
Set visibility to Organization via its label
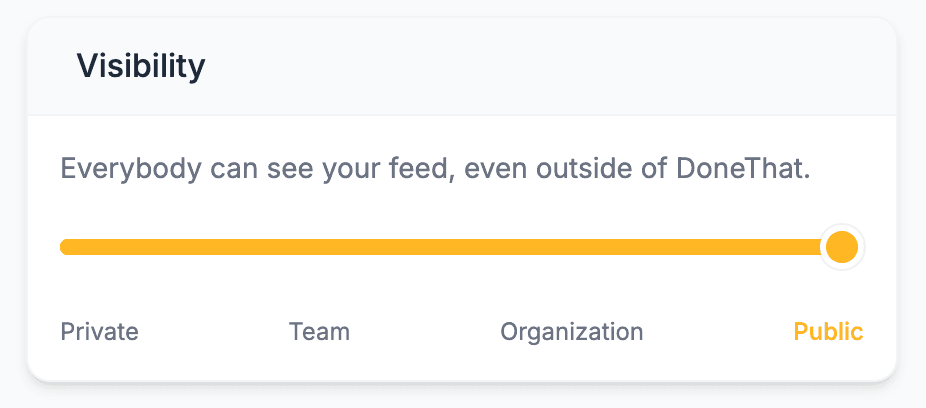coord(572,332)
